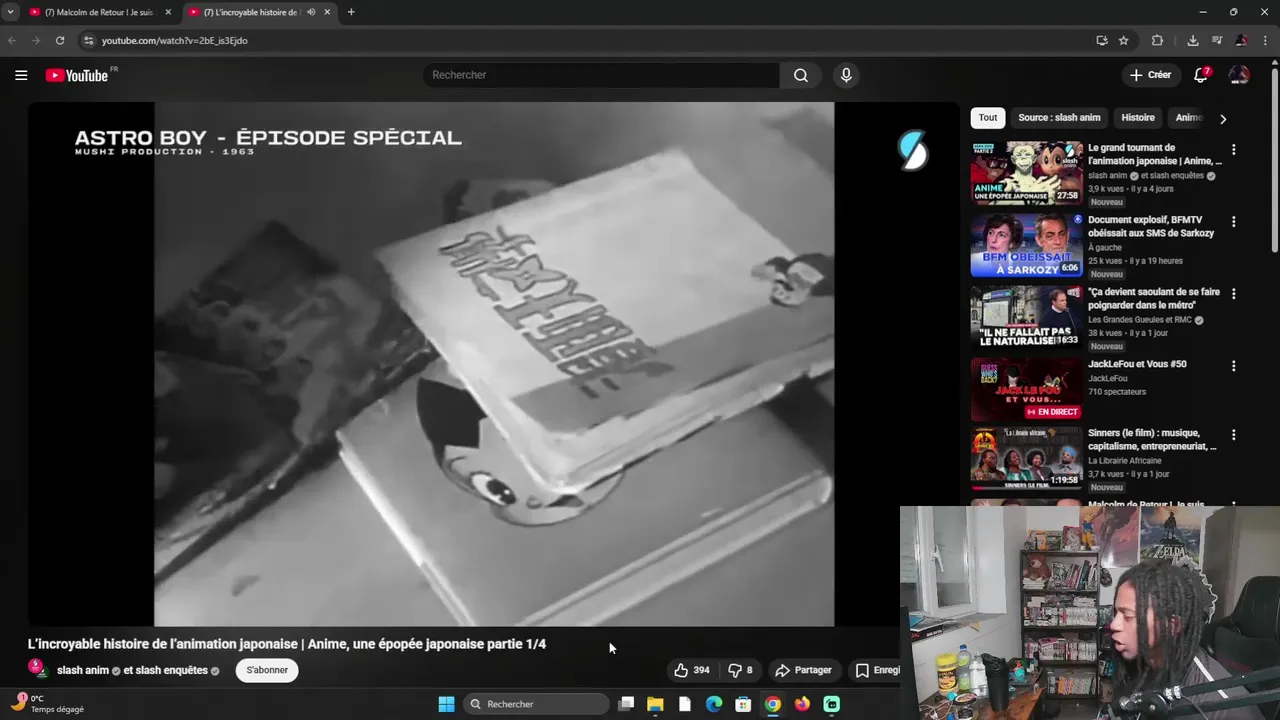Click the Rechercher YouTube search field

(x=601, y=75)
